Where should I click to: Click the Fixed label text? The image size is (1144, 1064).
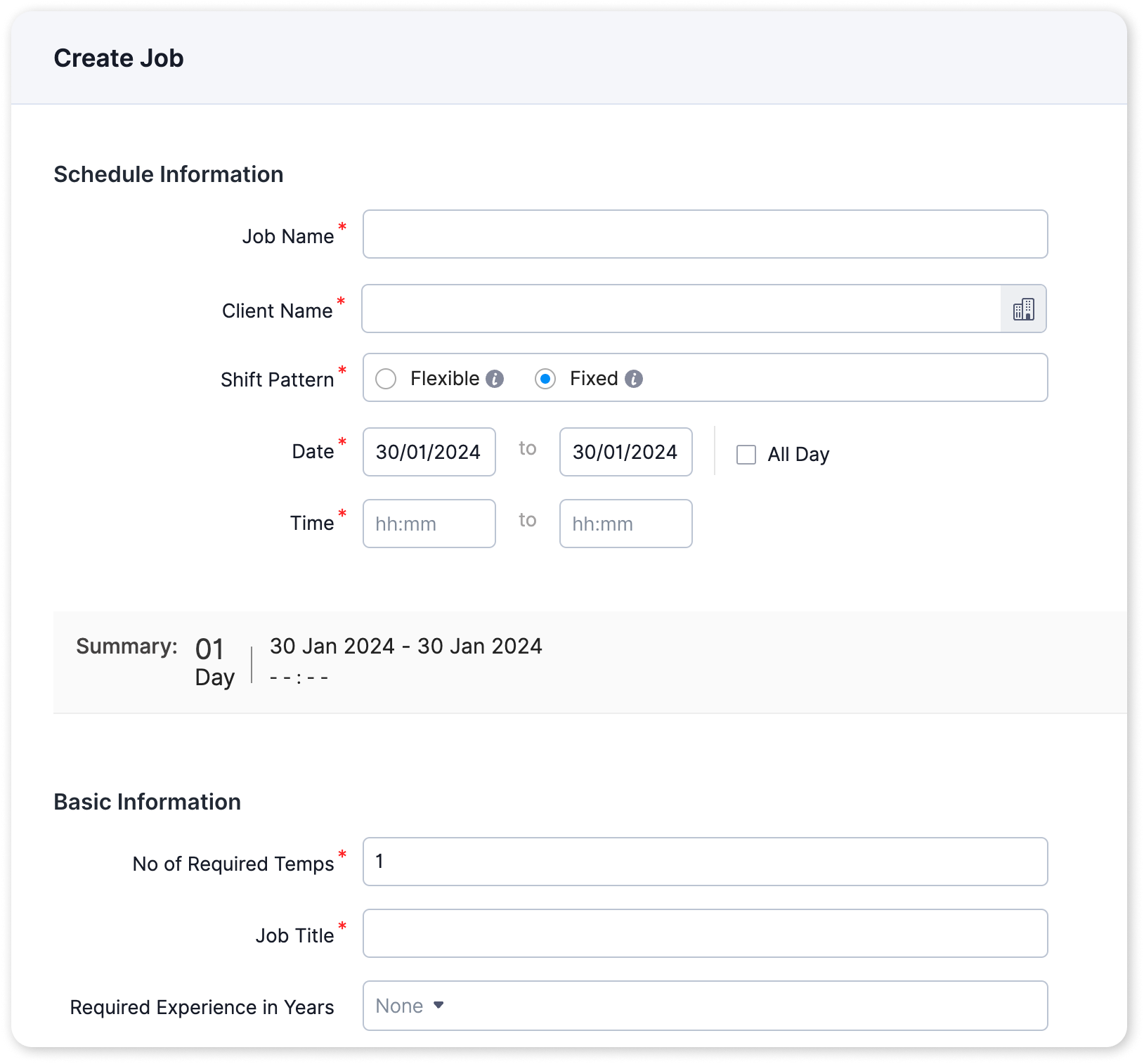coord(594,379)
